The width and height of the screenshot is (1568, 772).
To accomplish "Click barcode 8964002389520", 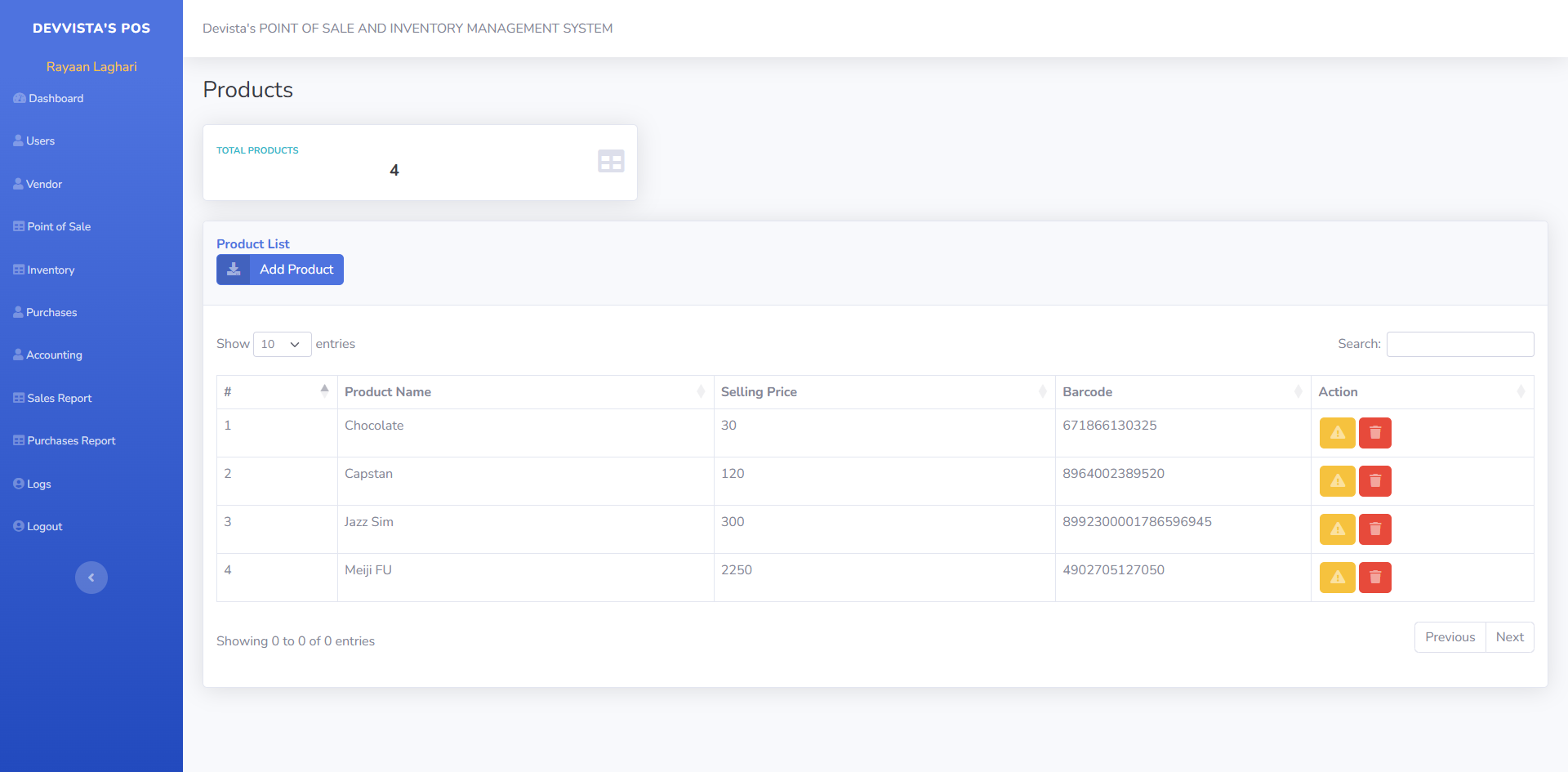I will pyautogui.click(x=1113, y=474).
